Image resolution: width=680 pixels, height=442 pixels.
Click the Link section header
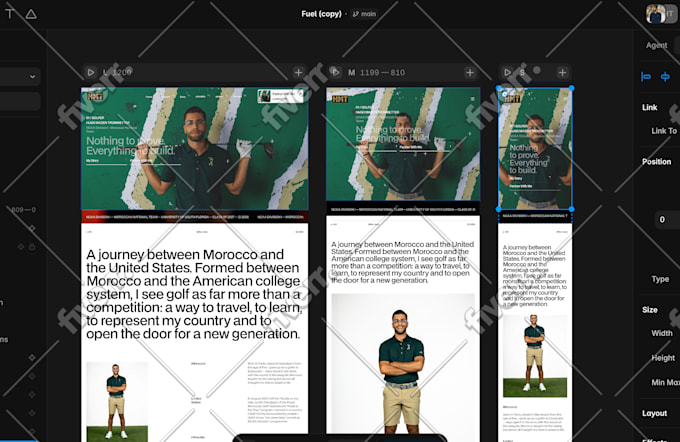click(x=650, y=107)
